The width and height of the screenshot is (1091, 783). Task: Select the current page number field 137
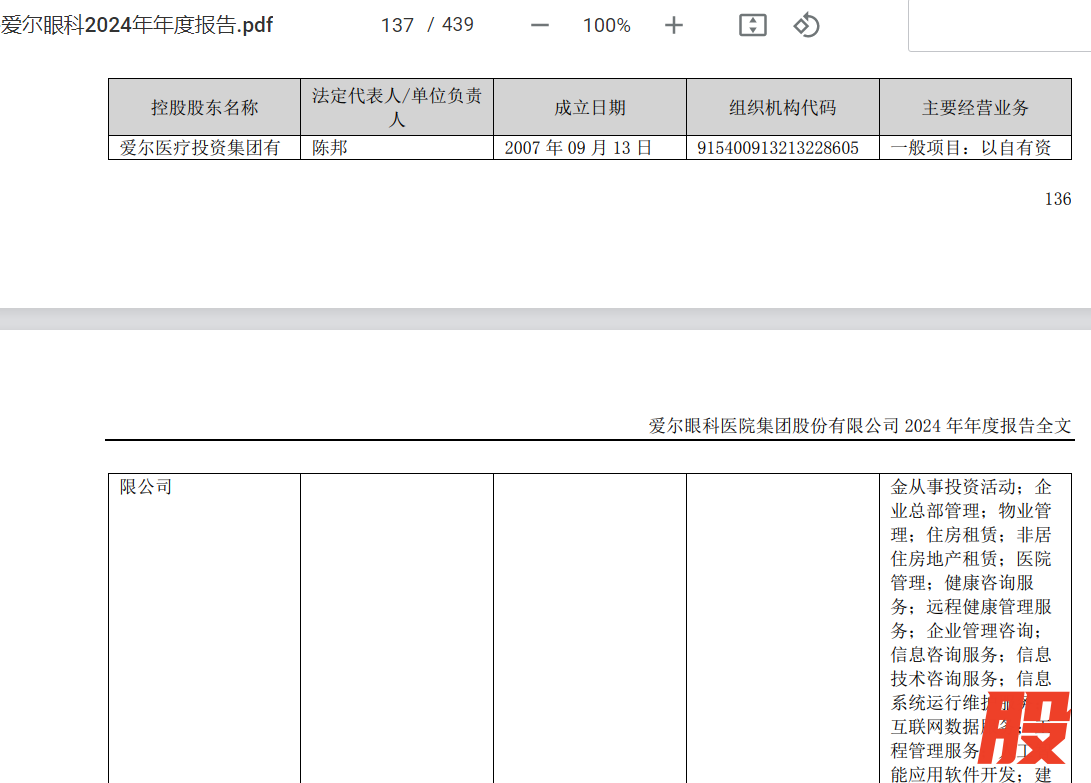click(397, 25)
